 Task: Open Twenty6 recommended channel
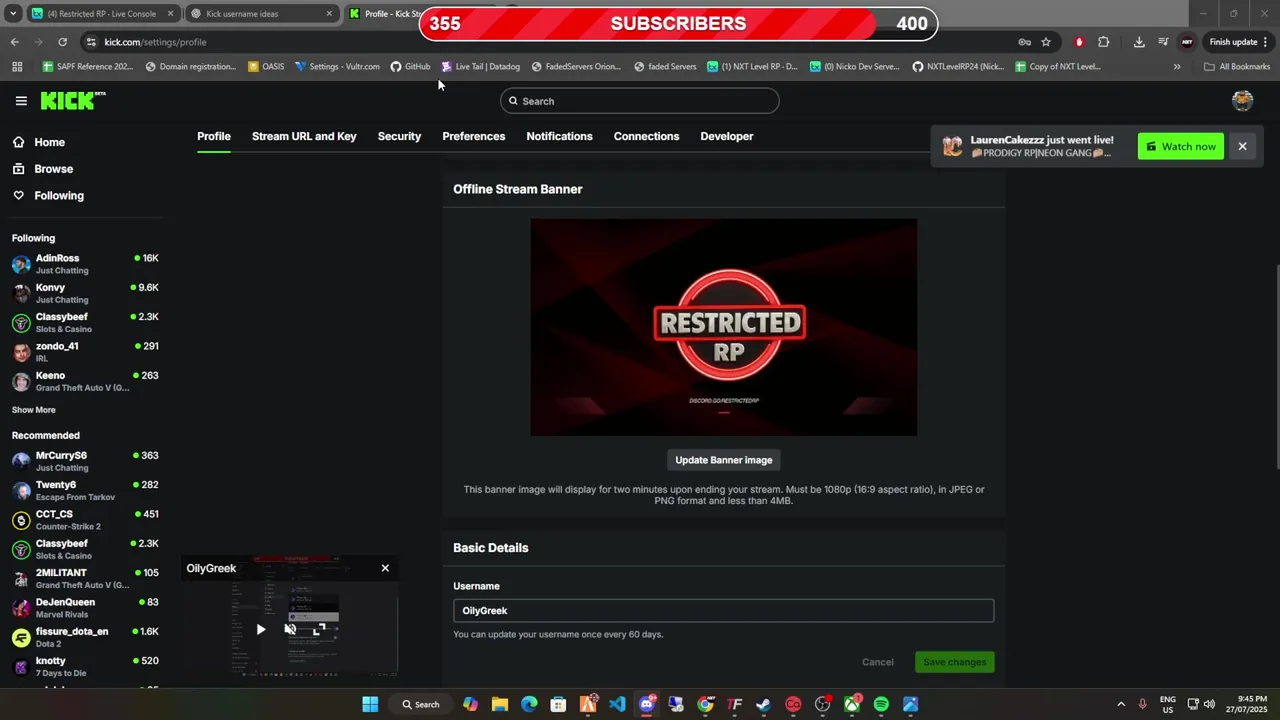pyautogui.click(x=85, y=490)
